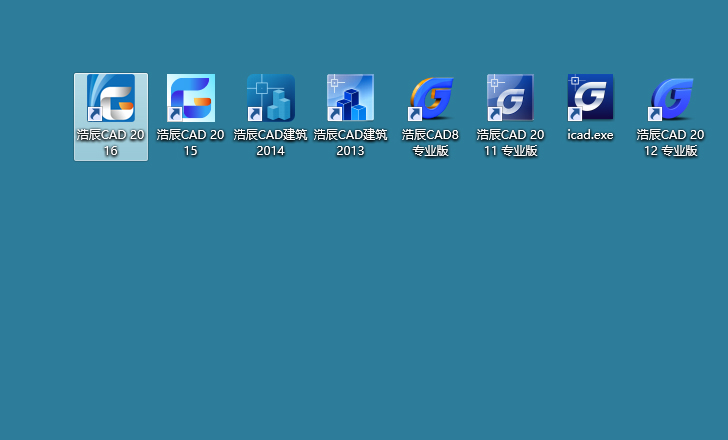Screen dimensions: 728x440
Task: Click the label text "浩辰CAD 20 16"
Action: click(110, 142)
